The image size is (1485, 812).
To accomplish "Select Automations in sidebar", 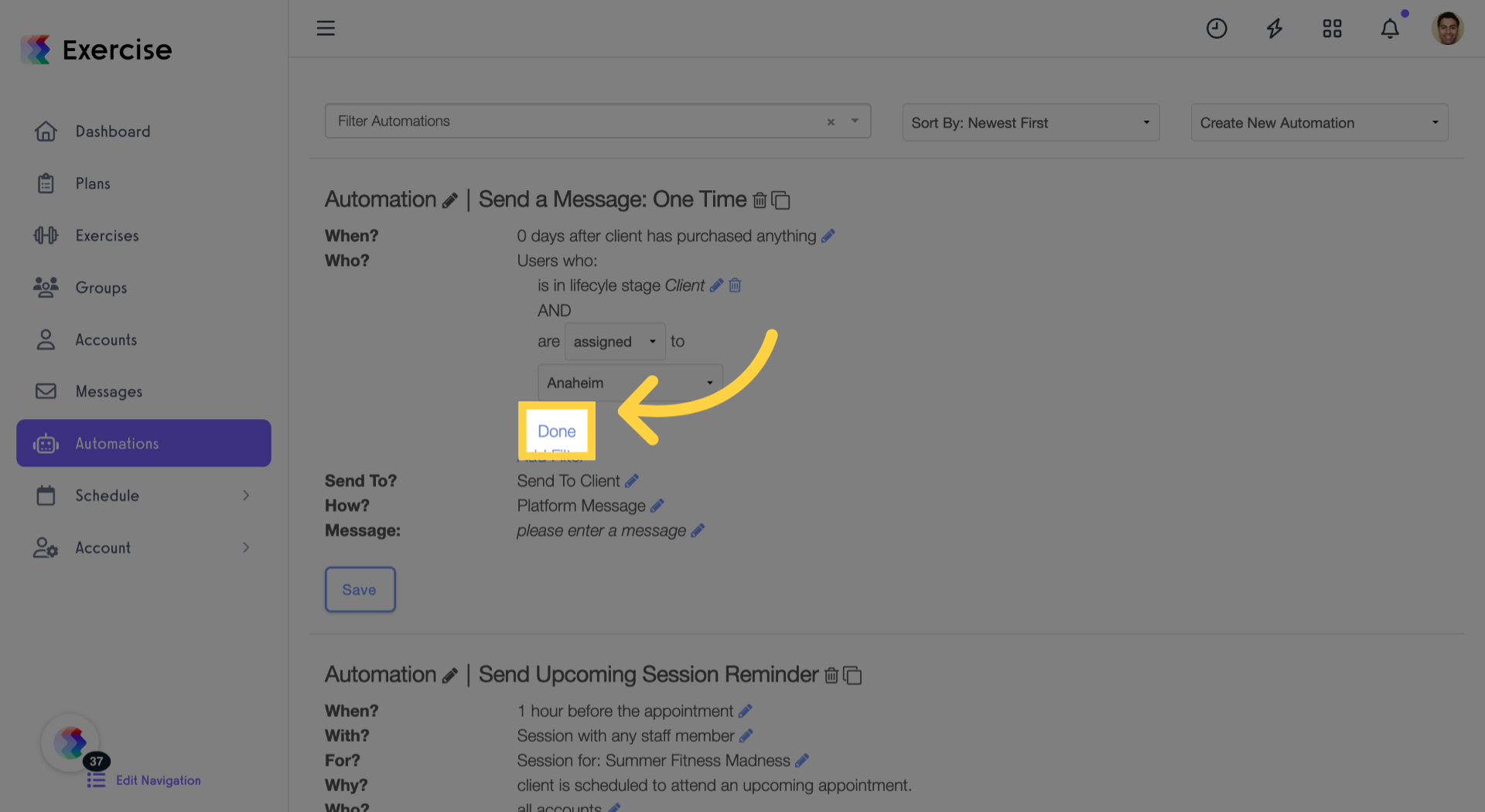I will pos(144,443).
